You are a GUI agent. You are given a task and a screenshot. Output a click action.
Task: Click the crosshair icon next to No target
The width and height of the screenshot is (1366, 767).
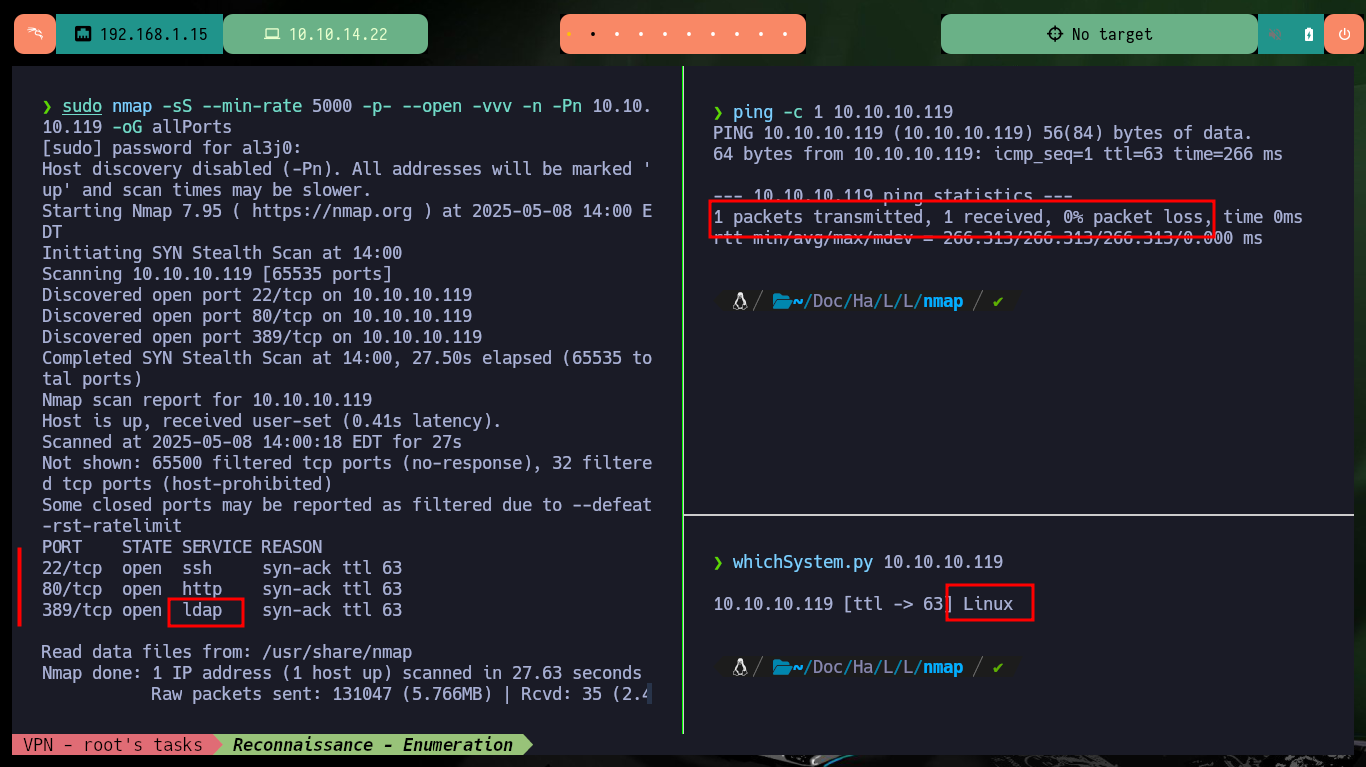(1054, 34)
